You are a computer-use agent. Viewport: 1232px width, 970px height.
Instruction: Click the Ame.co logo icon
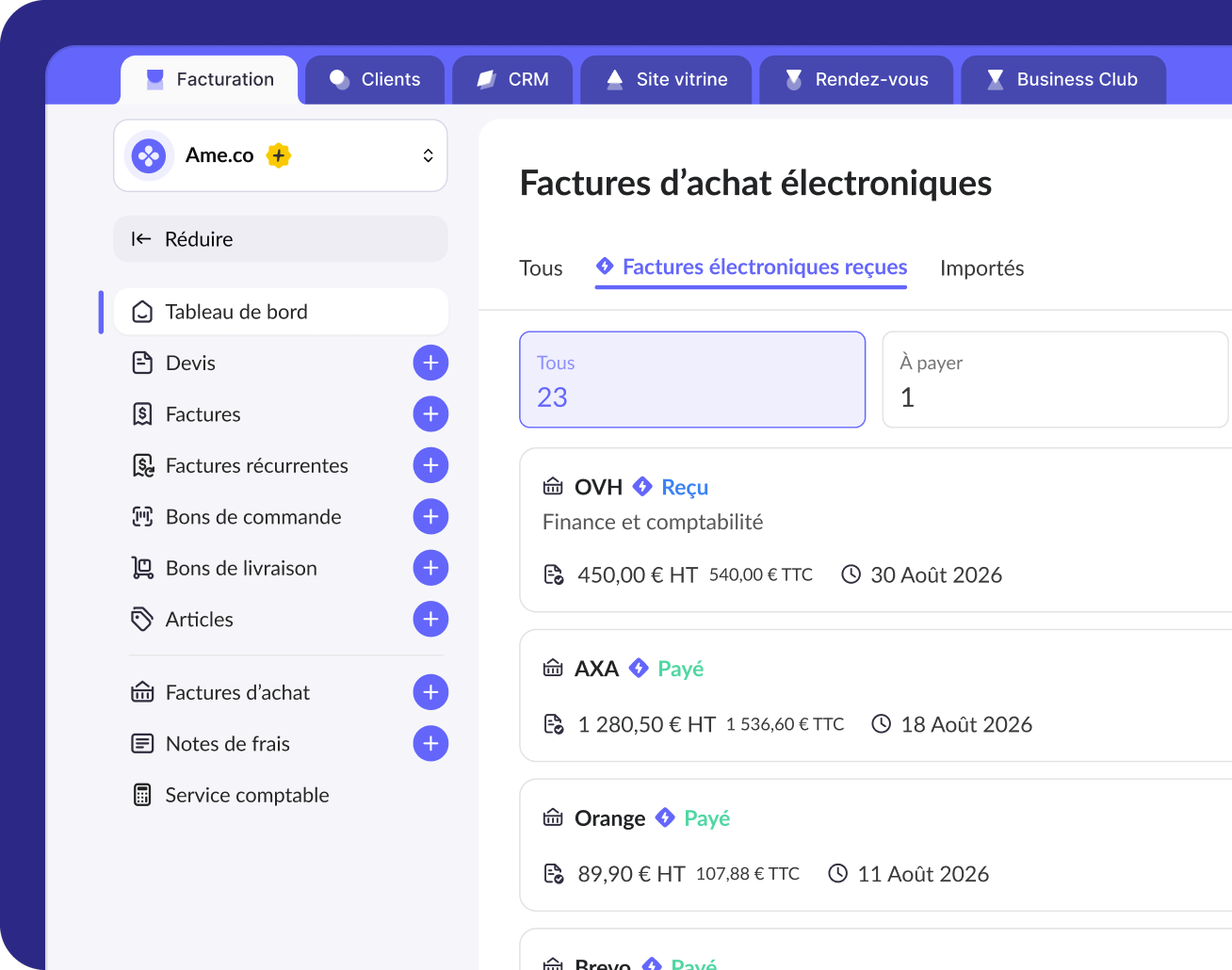[x=149, y=155]
